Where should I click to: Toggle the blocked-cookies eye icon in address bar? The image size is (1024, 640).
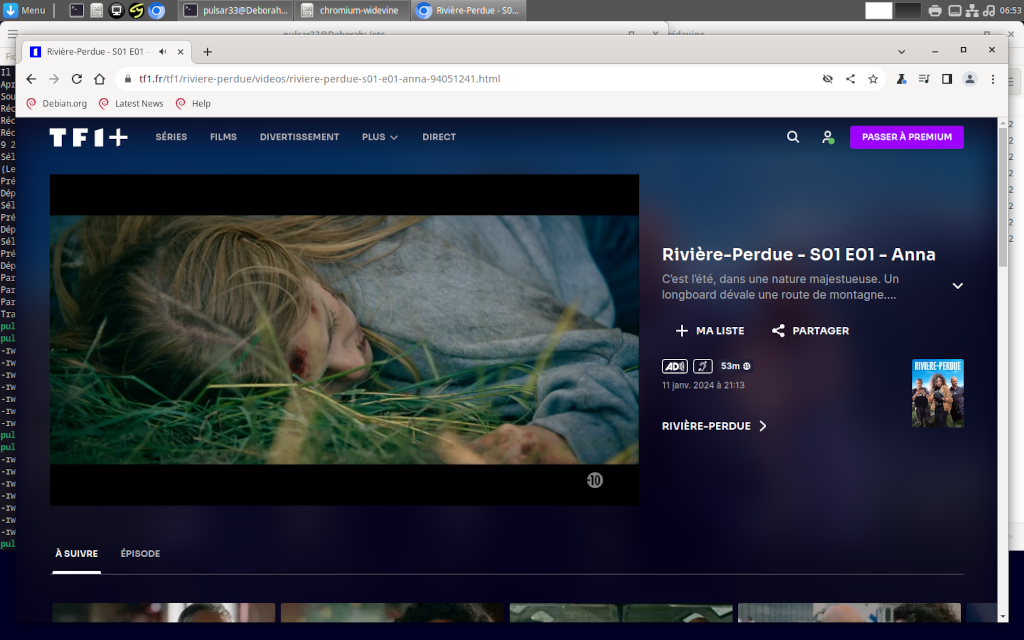[x=826, y=77]
